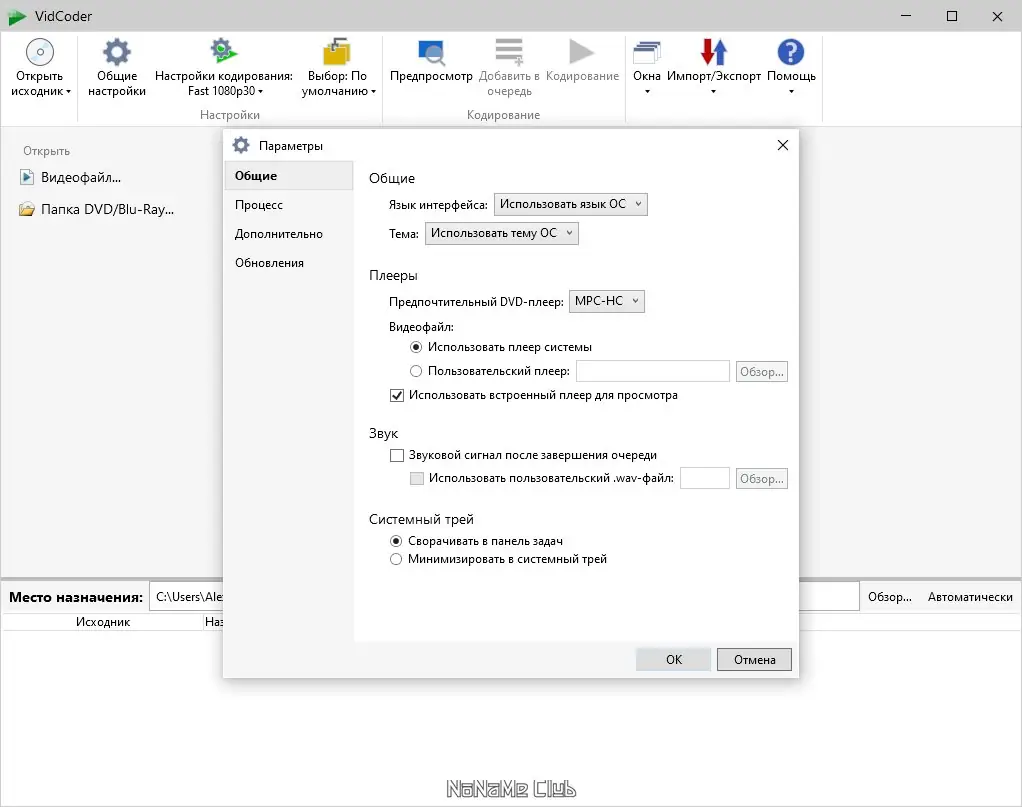Toggle the custom .wav-файл checkbox

tap(416, 478)
